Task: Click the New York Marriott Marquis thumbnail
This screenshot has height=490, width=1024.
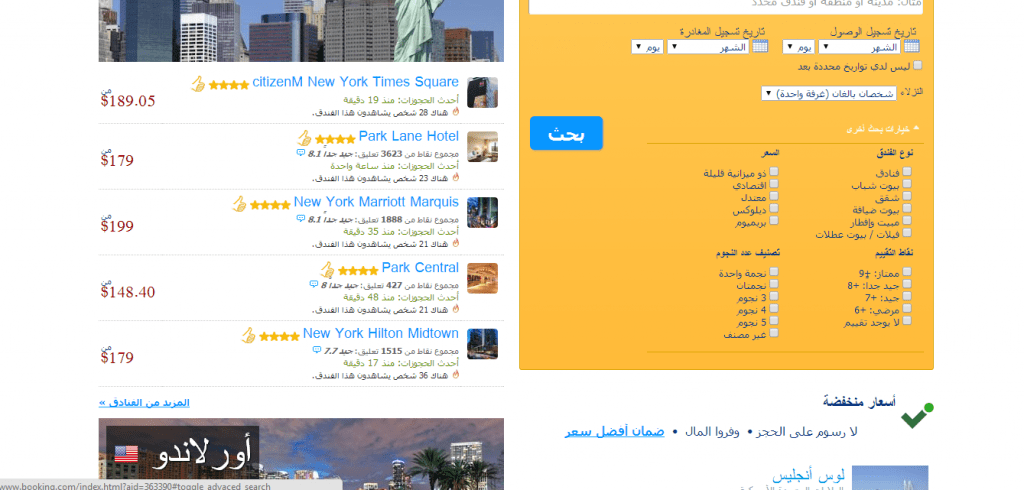Action: pos(483,212)
